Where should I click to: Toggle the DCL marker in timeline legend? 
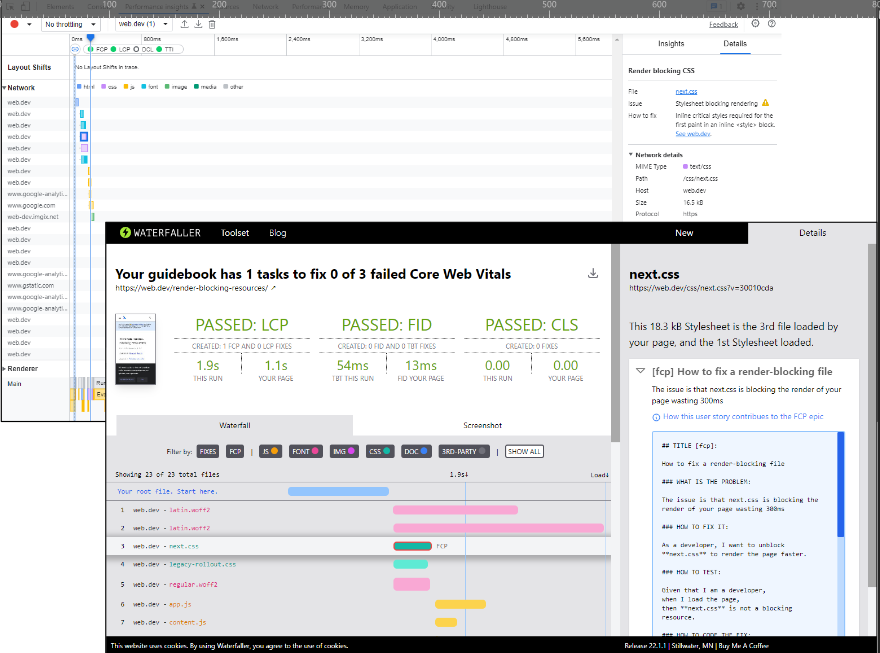pos(144,49)
